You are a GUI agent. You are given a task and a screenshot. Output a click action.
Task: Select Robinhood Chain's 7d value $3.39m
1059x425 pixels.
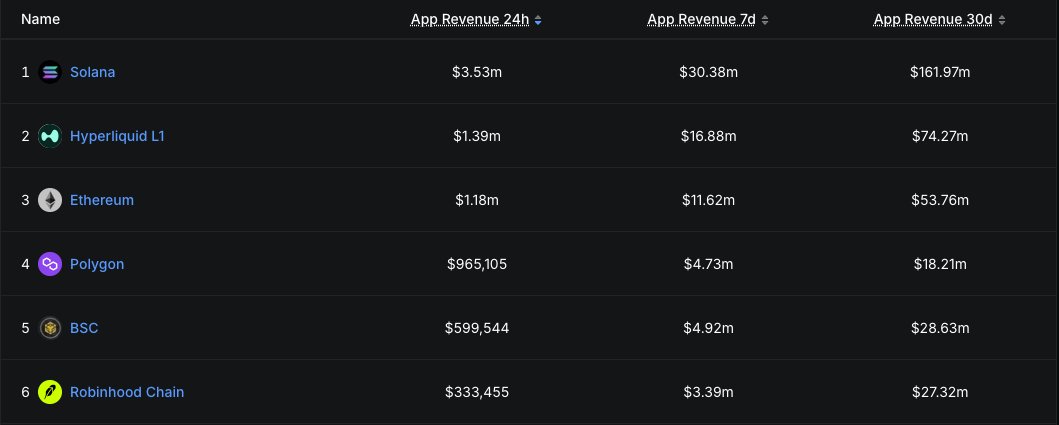pos(708,392)
